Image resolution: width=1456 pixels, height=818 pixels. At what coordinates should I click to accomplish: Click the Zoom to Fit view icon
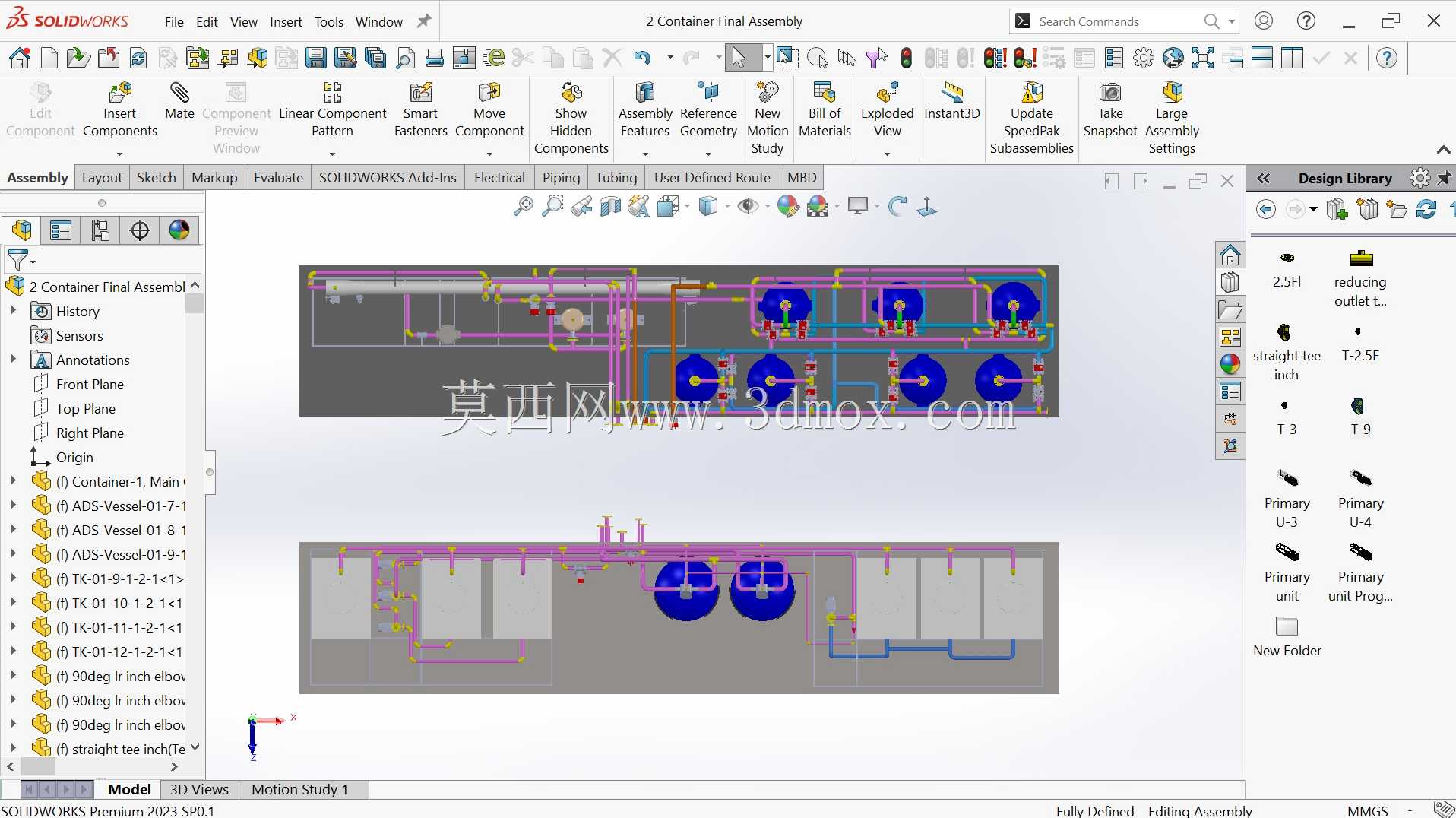[x=523, y=206]
